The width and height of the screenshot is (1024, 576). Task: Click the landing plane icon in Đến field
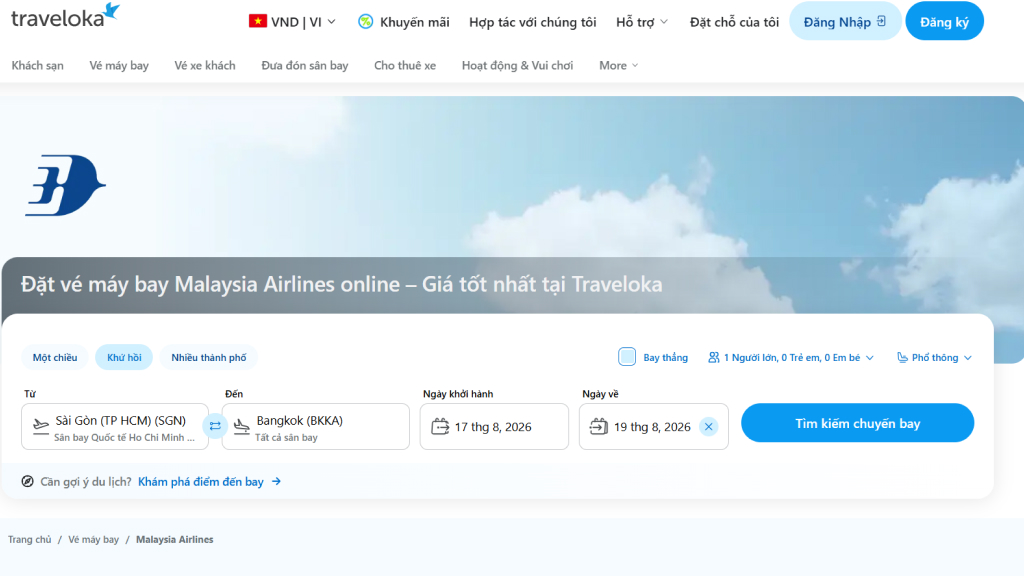point(242,426)
